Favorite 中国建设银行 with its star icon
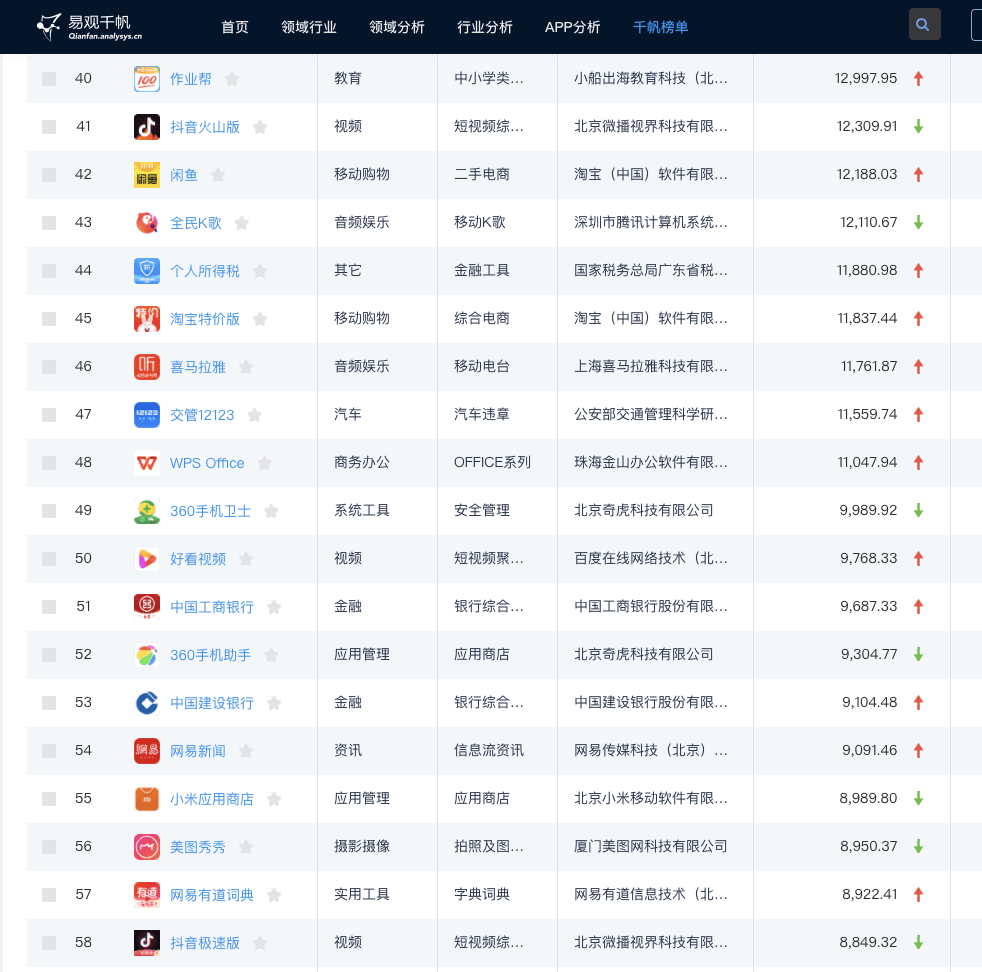This screenshot has width=982, height=972. [x=274, y=703]
